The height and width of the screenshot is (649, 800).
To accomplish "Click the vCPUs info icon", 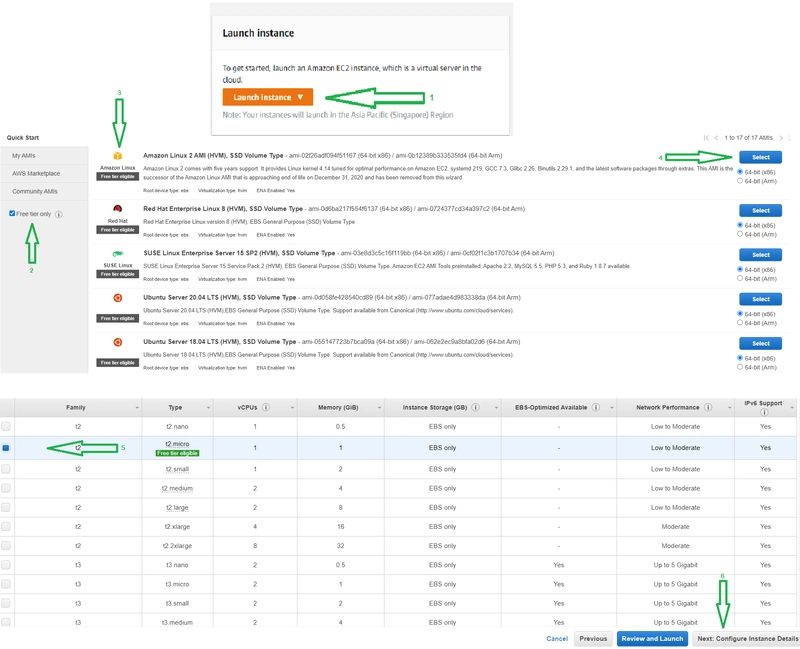I will pos(266,407).
